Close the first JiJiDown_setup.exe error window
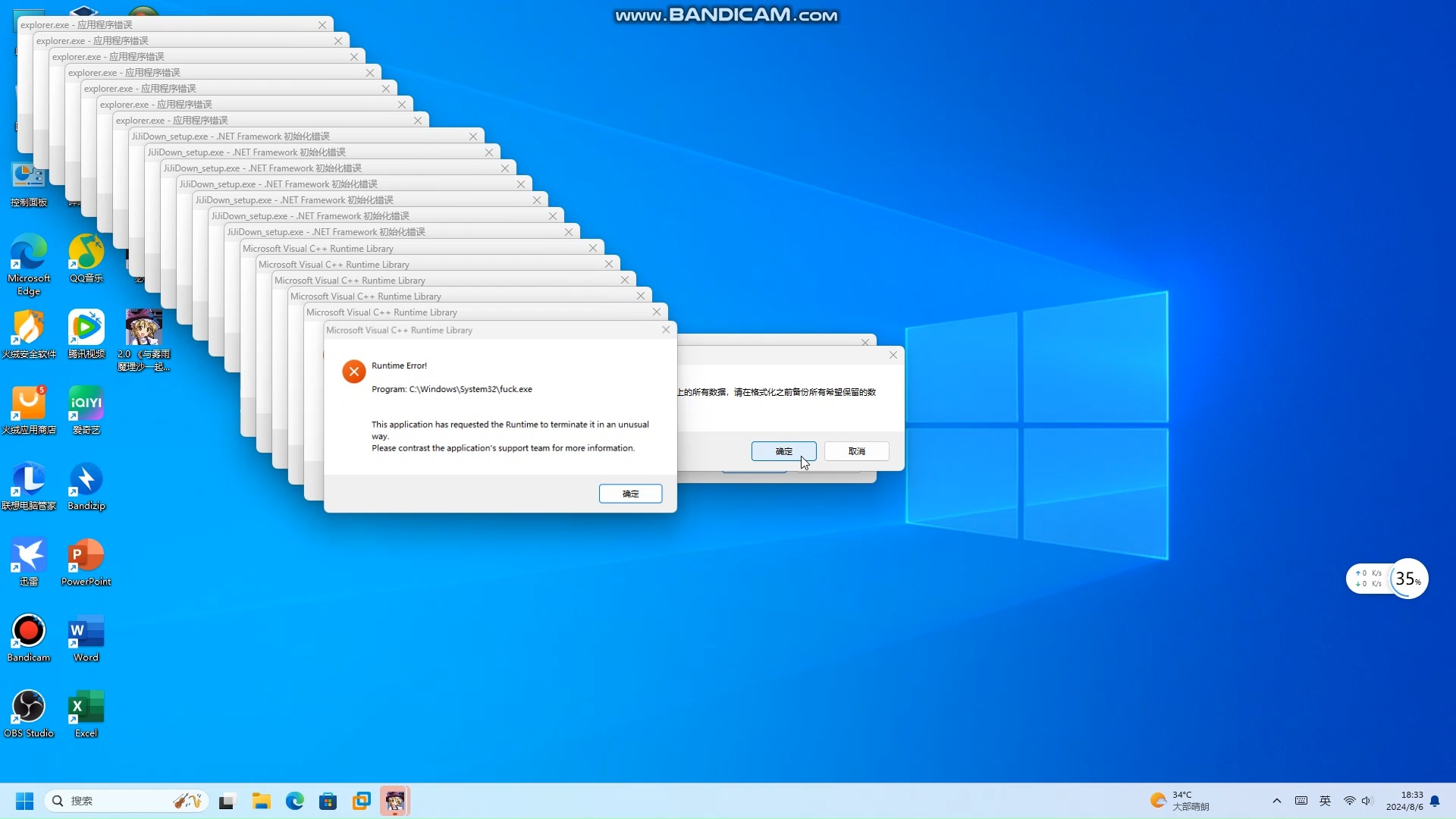This screenshot has height=819, width=1456. click(x=473, y=136)
